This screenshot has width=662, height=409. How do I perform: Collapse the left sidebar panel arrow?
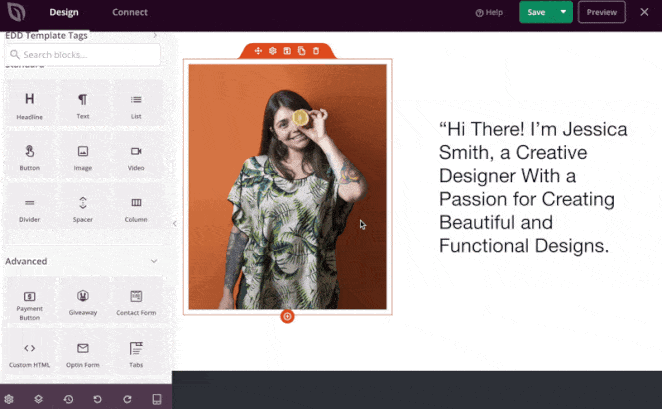(175, 224)
